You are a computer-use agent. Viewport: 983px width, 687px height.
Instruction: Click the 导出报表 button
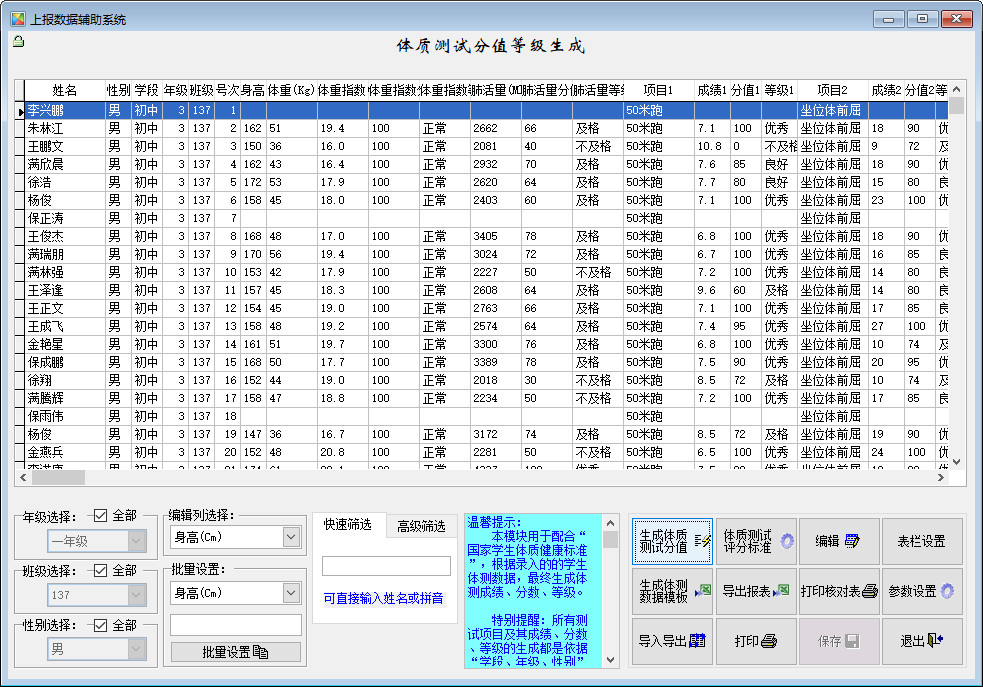[x=756, y=591]
